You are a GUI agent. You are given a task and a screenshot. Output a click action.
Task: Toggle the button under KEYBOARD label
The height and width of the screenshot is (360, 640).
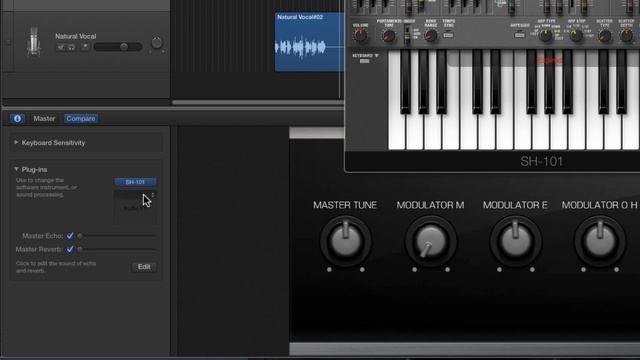tap(364, 61)
